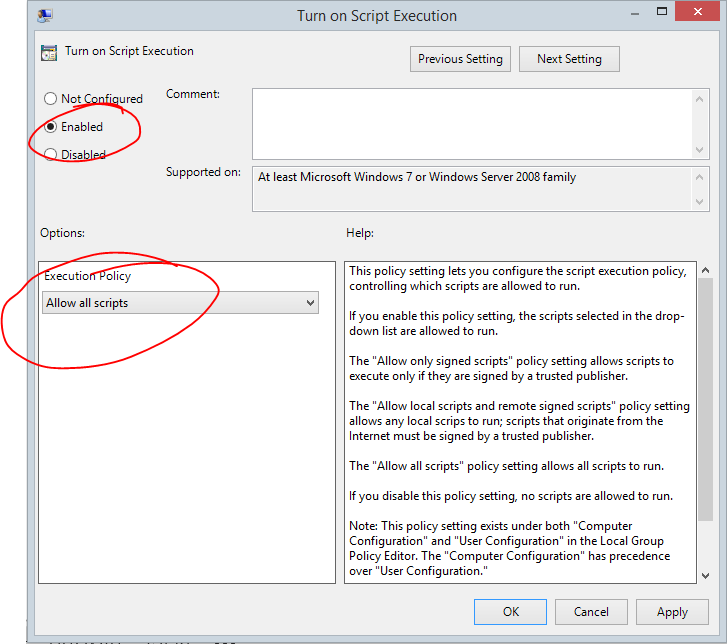
Task: Jump to the Next Setting
Action: click(x=569, y=59)
